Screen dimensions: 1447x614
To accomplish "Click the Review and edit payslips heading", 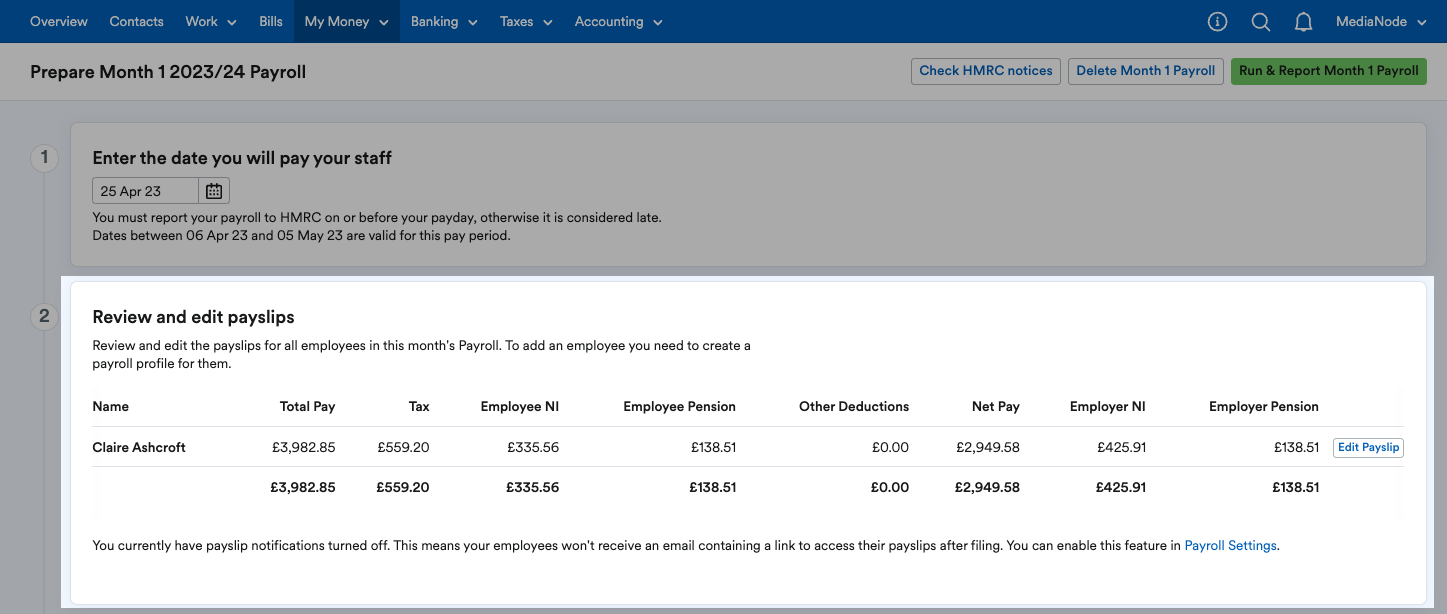I will [x=193, y=317].
